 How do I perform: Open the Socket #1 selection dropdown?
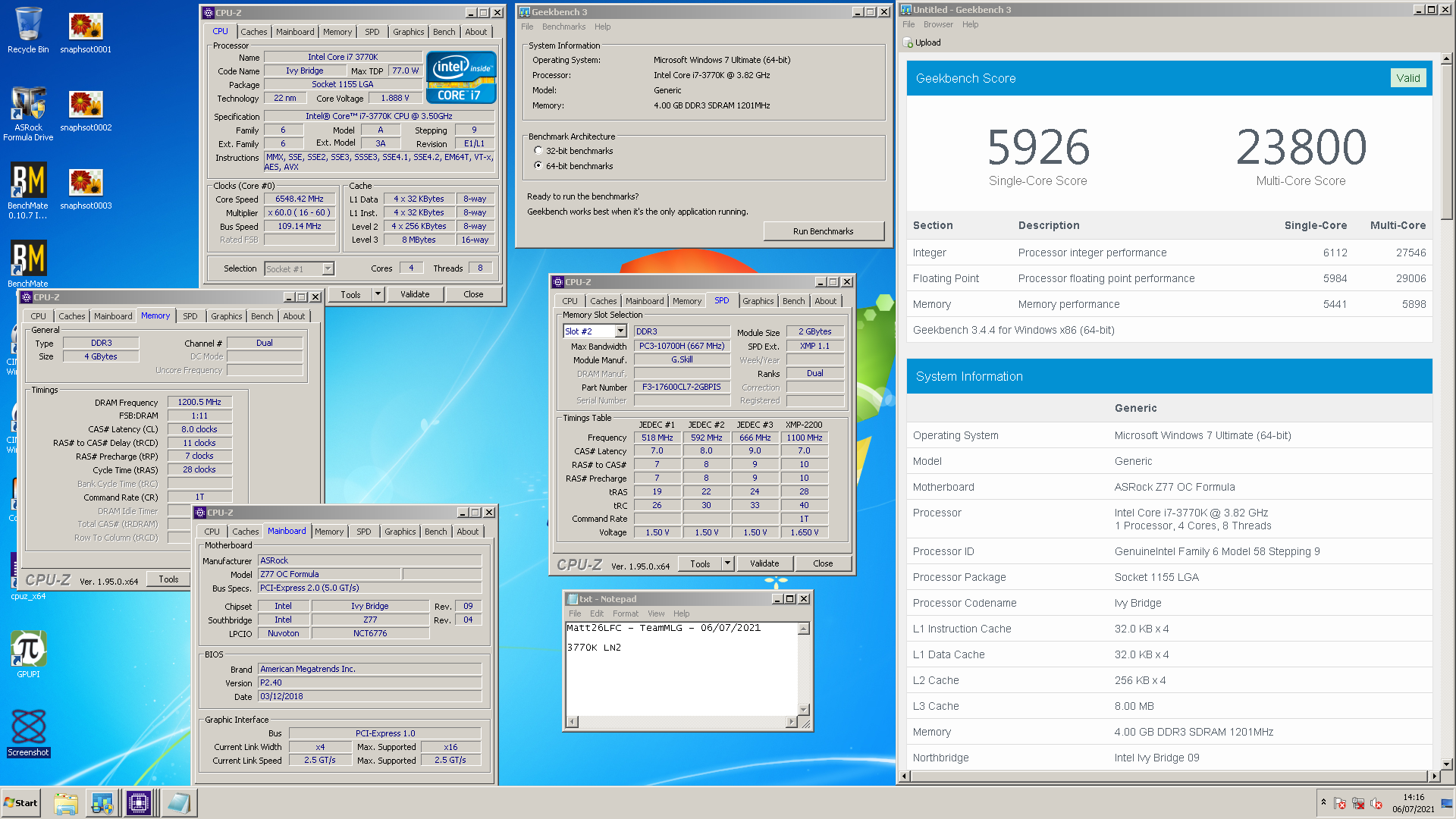(x=328, y=268)
